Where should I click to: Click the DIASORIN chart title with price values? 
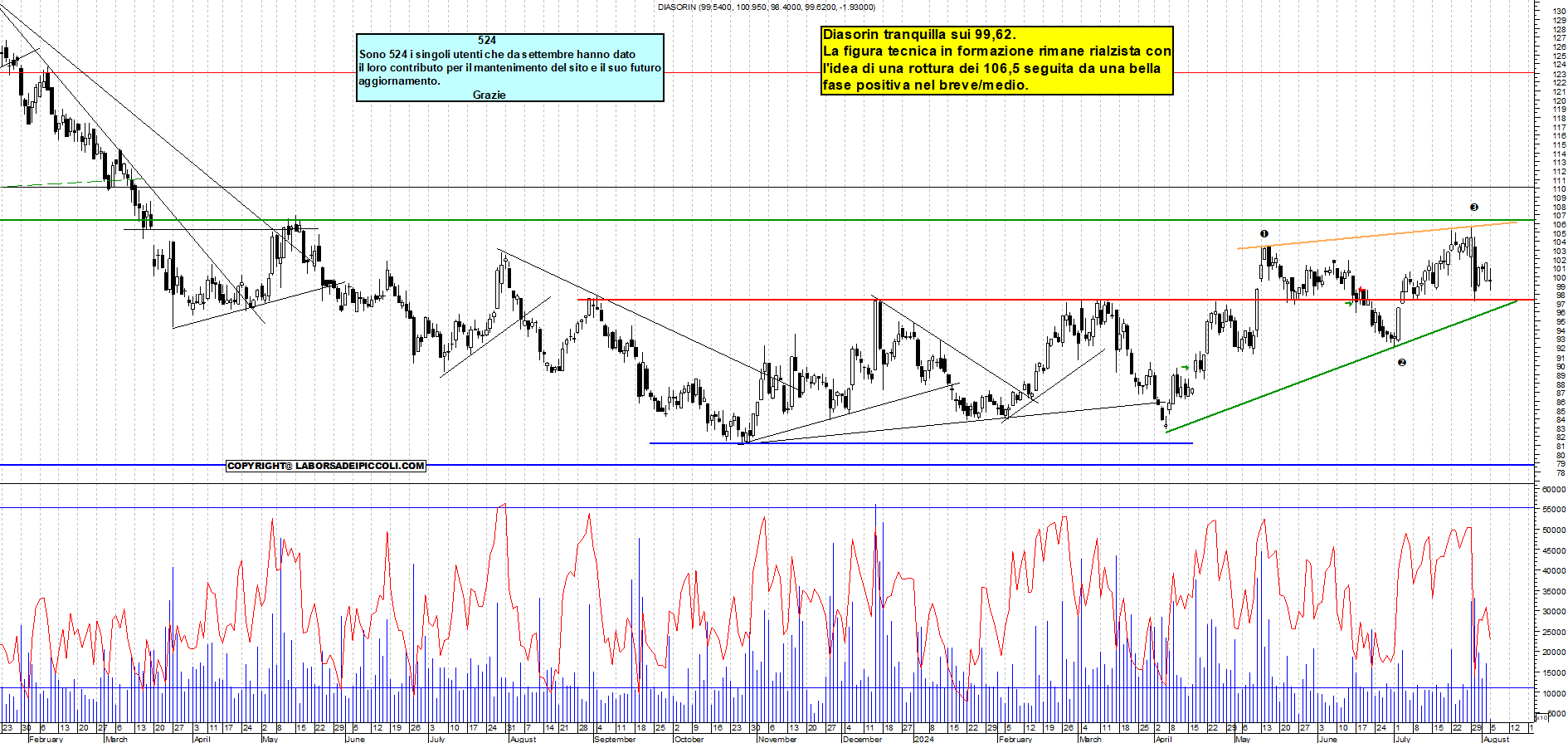[x=766, y=7]
